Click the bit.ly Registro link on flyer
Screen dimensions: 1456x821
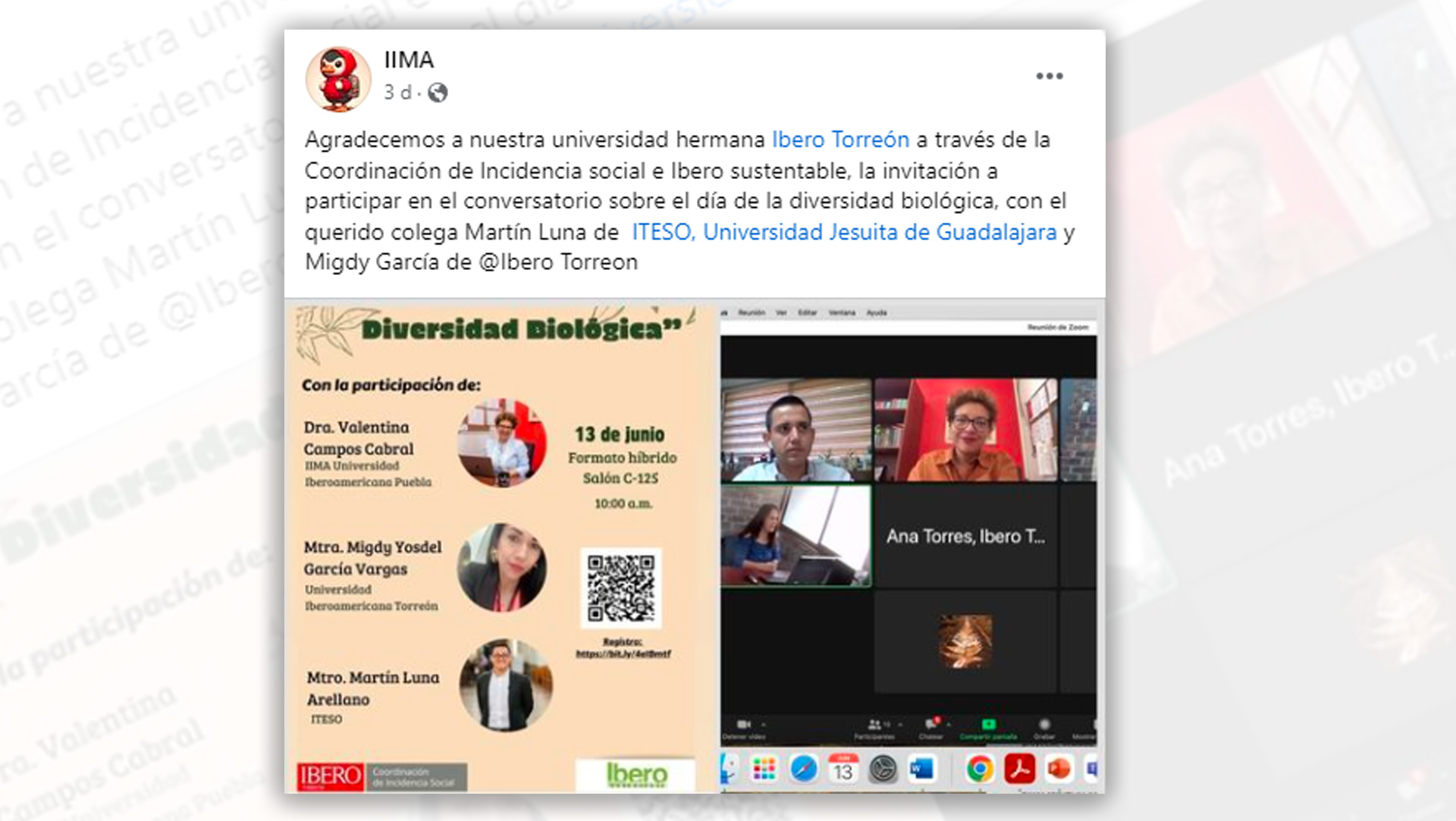pyautogui.click(x=623, y=653)
